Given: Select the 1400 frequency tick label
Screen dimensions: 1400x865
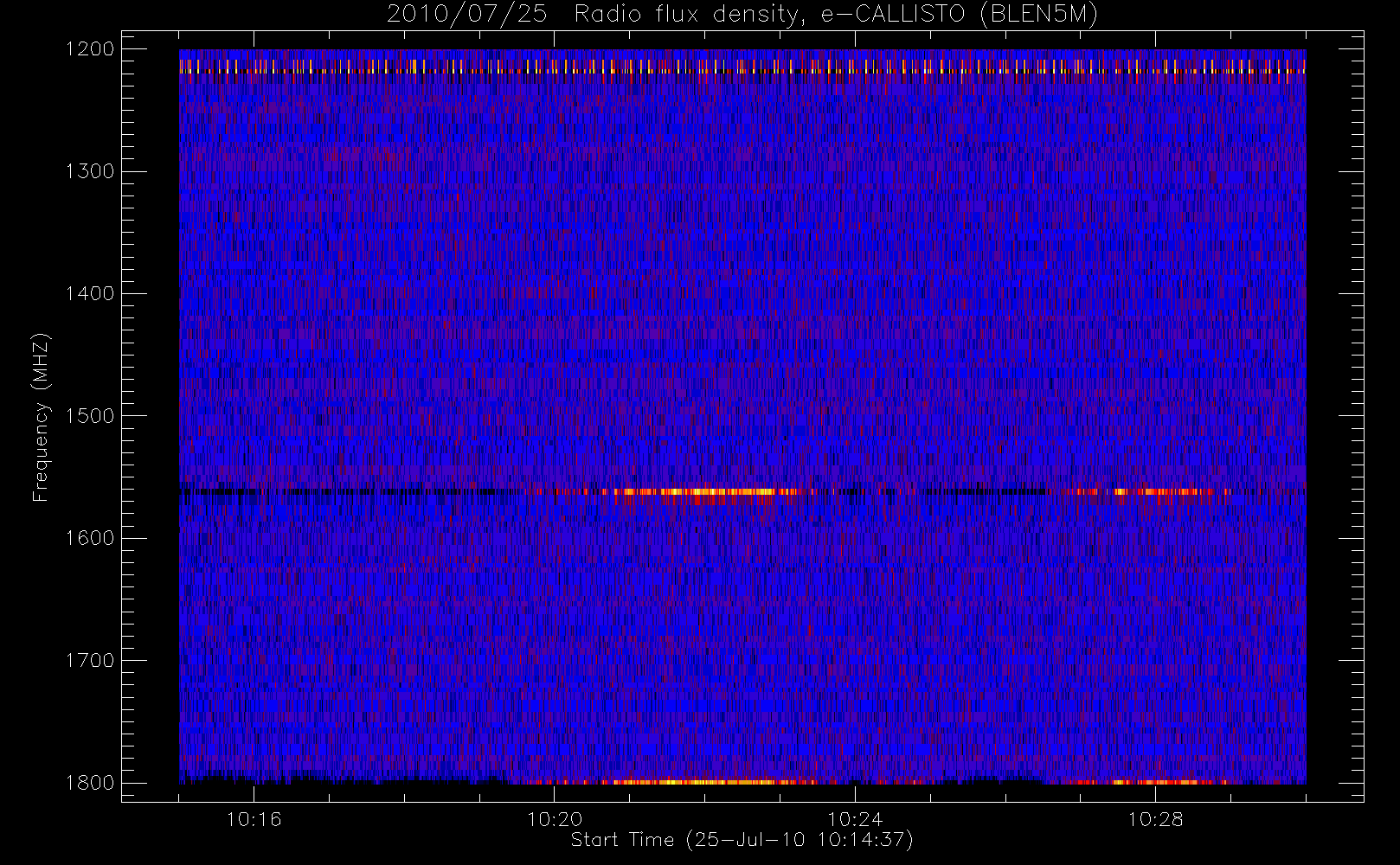Looking at the screenshot, I should click(x=90, y=293).
